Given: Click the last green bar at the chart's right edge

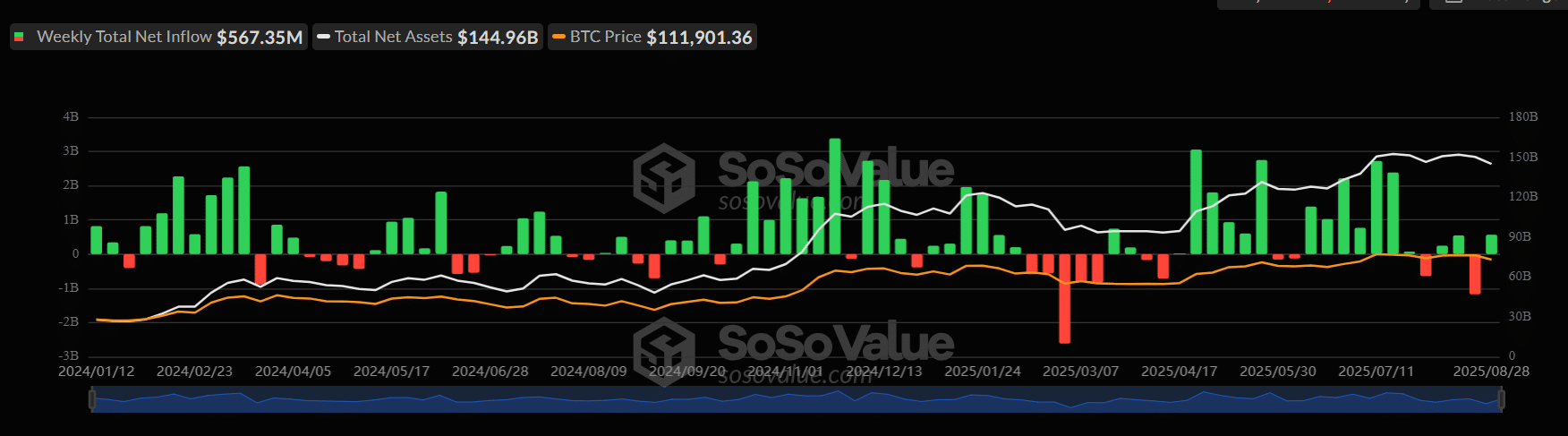Looking at the screenshot, I should pos(1491,244).
